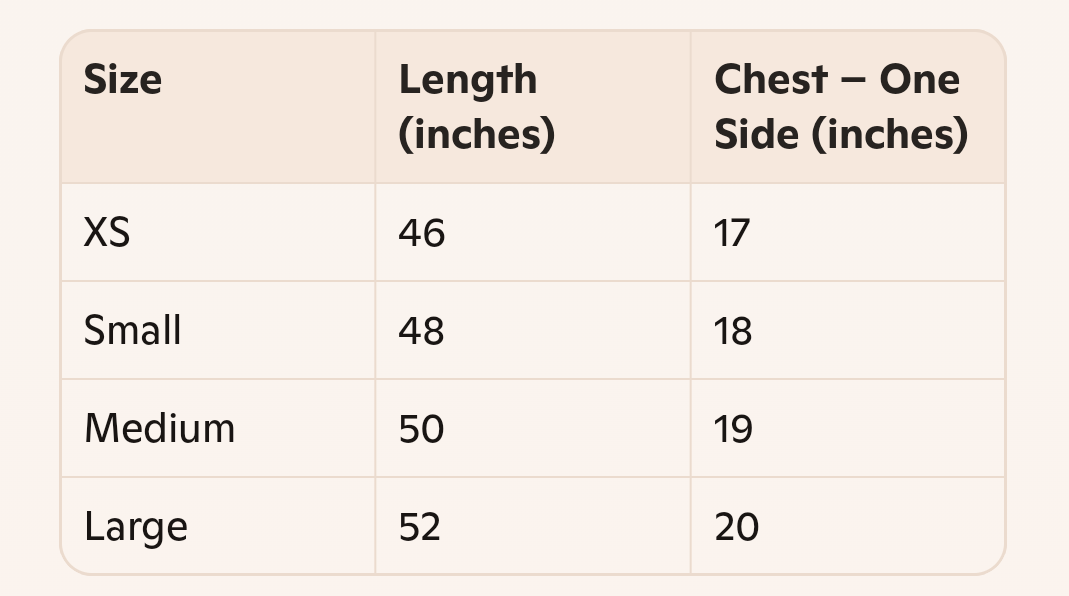The width and height of the screenshot is (1069, 596).
Task: Click the XS length value 46
Action: click(421, 233)
